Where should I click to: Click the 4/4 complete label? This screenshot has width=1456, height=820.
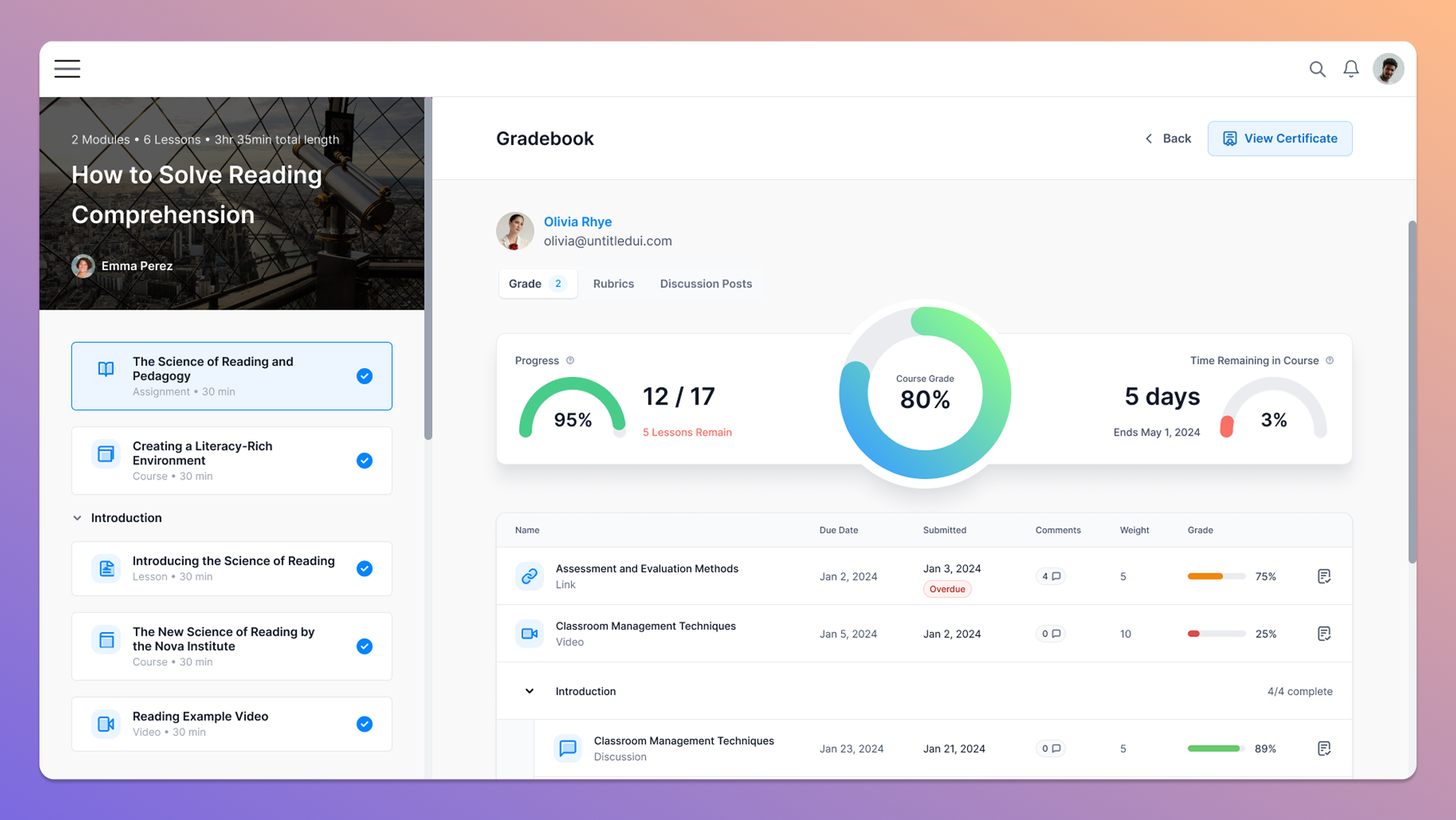pos(1300,691)
